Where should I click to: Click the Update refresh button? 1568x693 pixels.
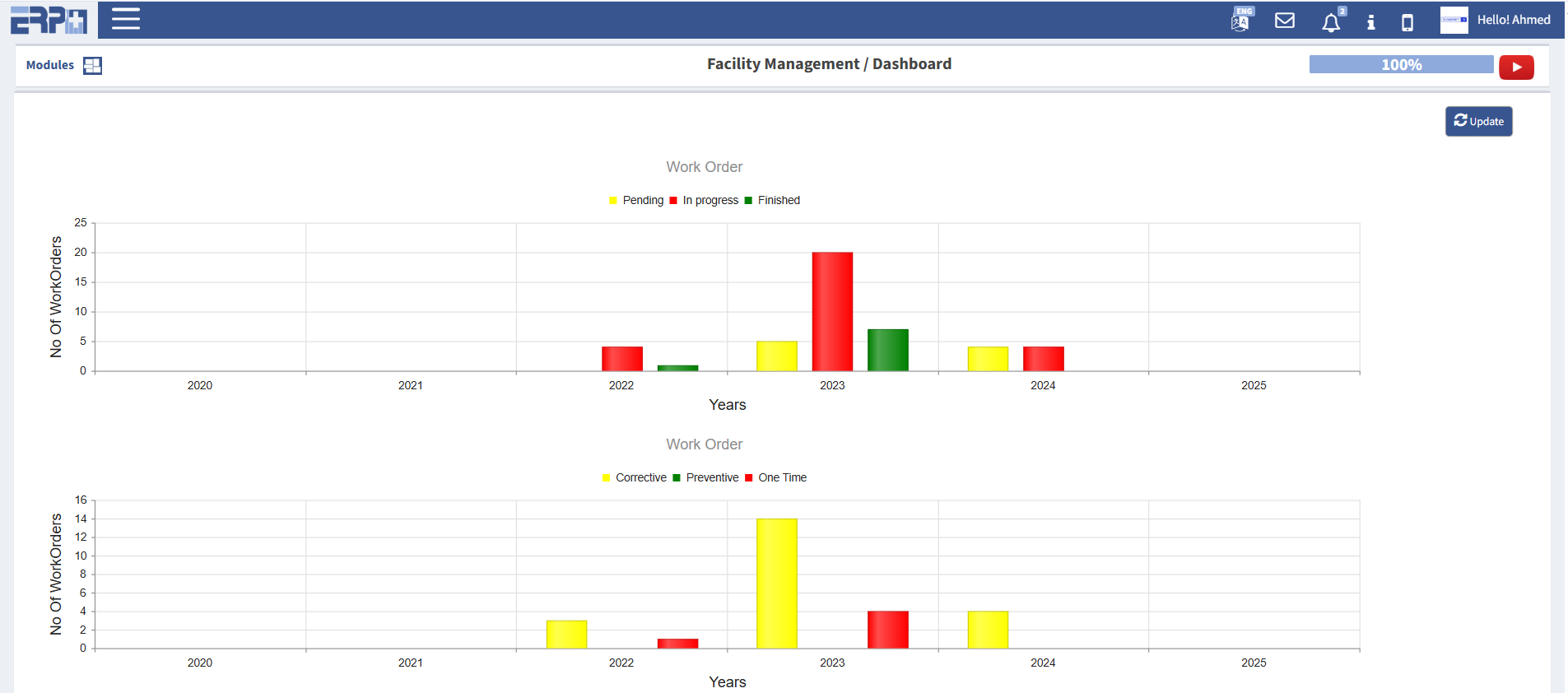pyautogui.click(x=1478, y=121)
